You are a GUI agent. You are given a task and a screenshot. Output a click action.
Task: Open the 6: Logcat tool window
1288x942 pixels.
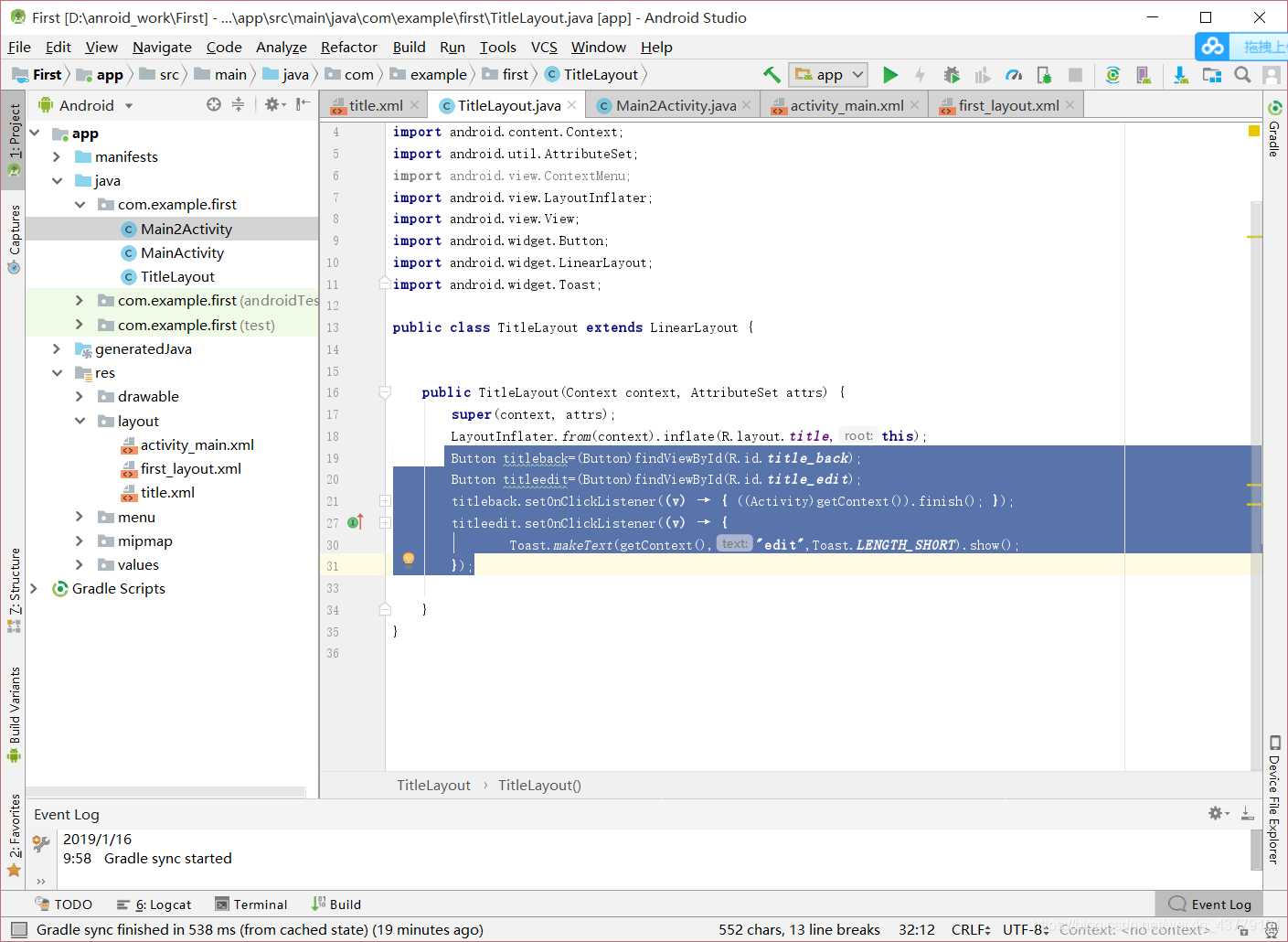(154, 904)
